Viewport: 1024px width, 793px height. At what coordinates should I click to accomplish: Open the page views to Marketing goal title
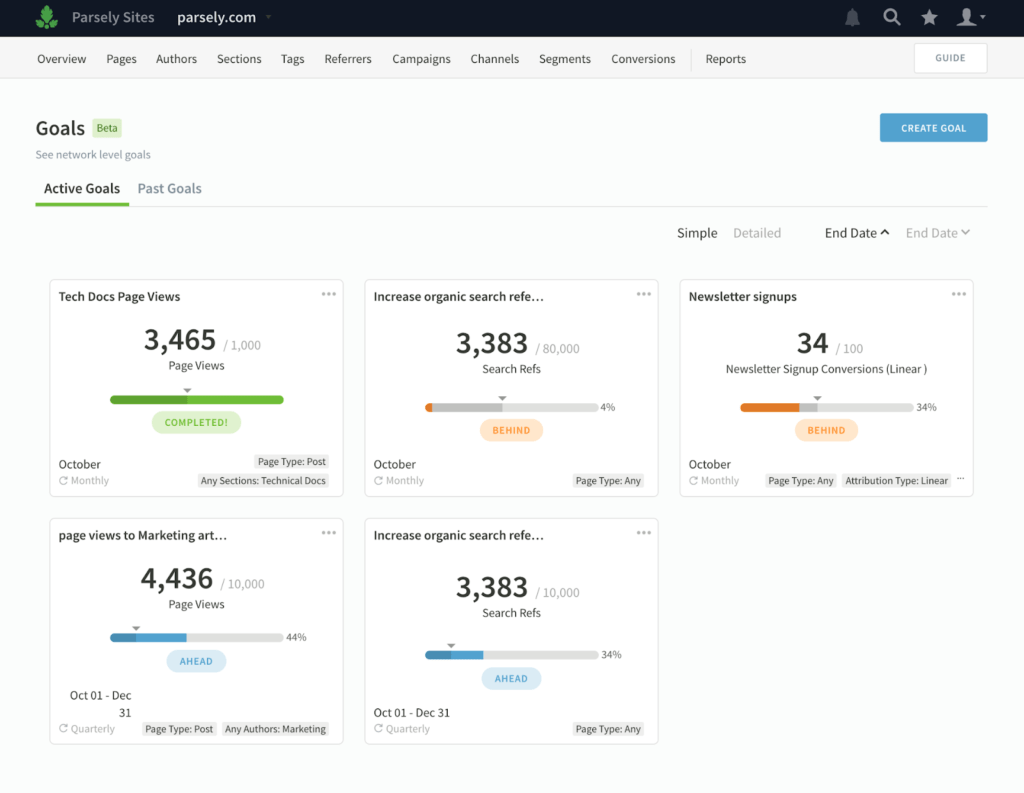pos(143,536)
